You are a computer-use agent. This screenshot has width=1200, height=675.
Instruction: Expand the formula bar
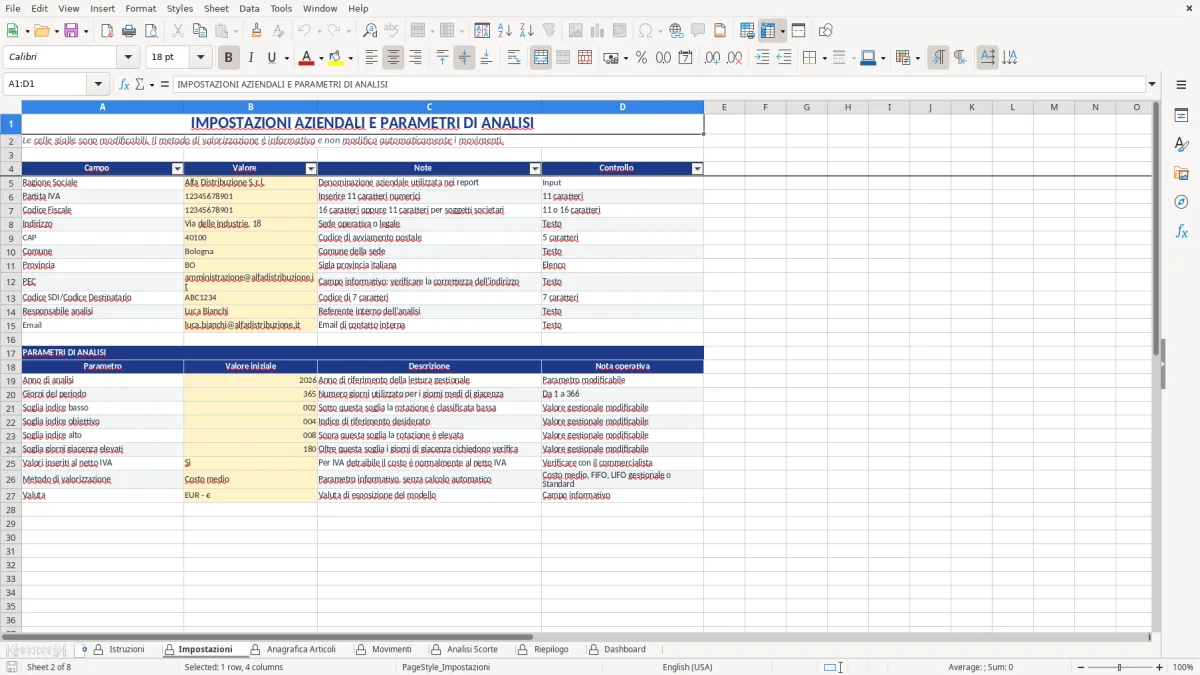click(x=1152, y=84)
